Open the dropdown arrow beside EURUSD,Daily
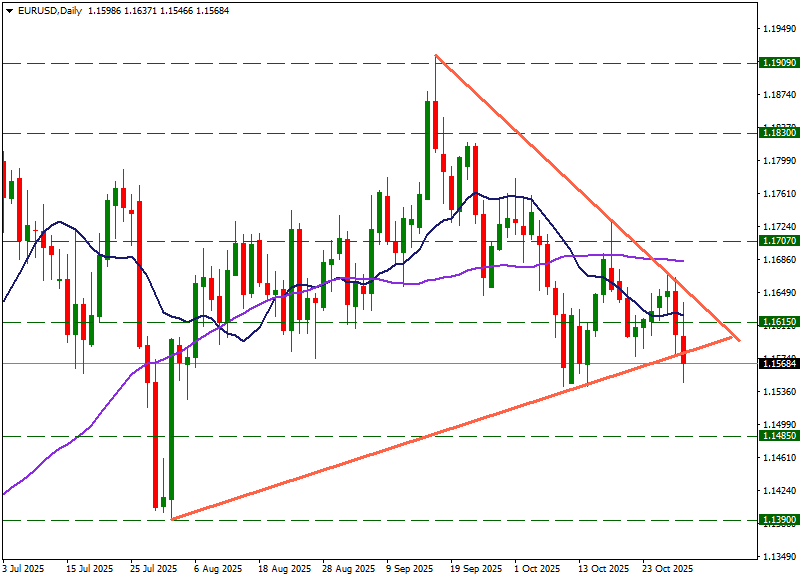 coord(8,10)
